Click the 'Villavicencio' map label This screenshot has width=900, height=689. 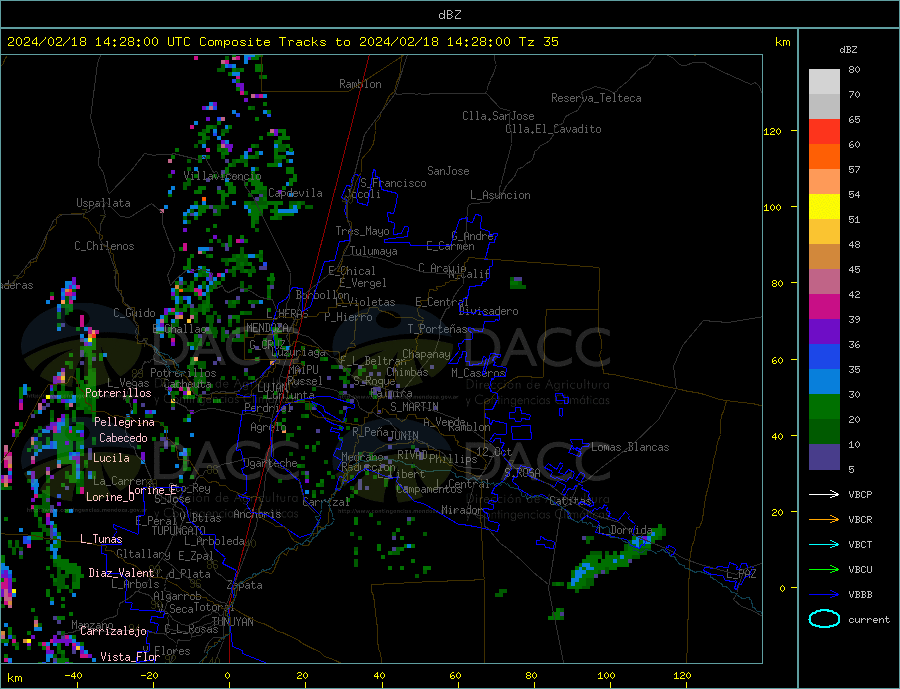(x=223, y=176)
